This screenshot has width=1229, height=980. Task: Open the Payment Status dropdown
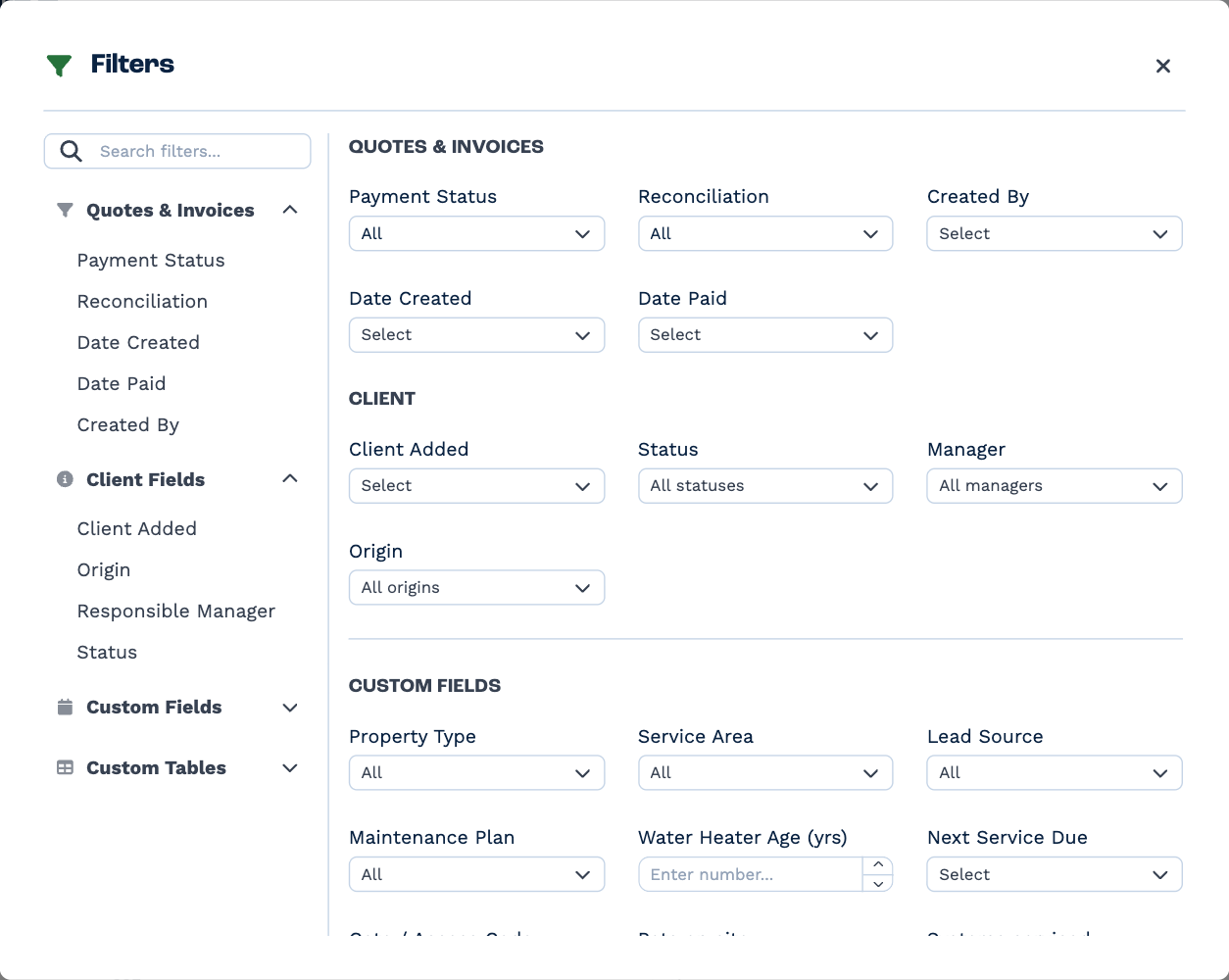[476, 233]
